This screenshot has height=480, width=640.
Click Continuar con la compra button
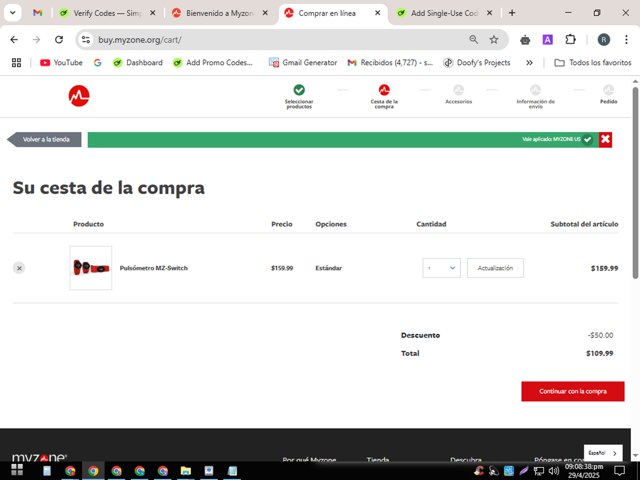point(573,391)
